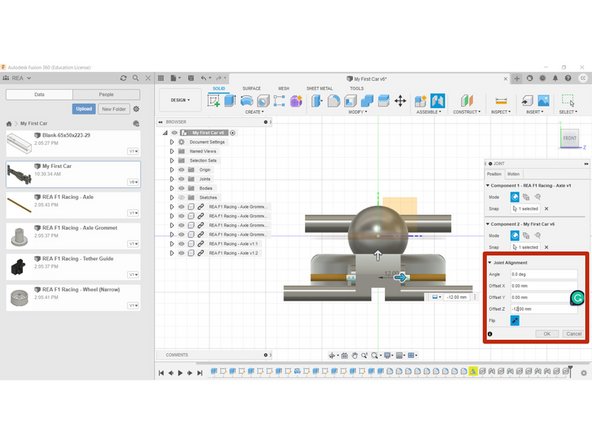Expand the Selection Sets node
592x444 pixels.
[172, 160]
